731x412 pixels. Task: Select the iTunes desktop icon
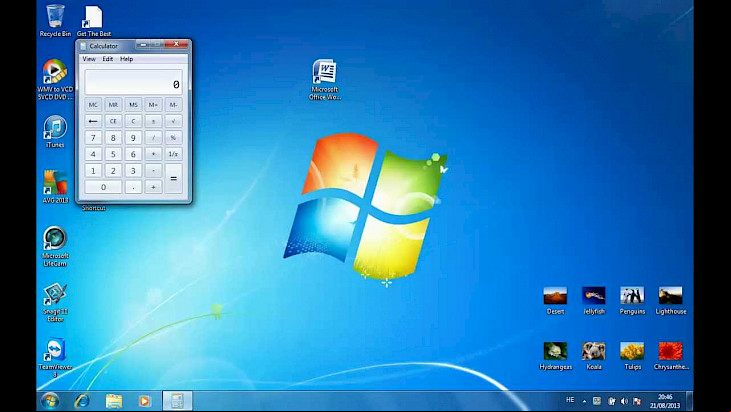pyautogui.click(x=55, y=132)
